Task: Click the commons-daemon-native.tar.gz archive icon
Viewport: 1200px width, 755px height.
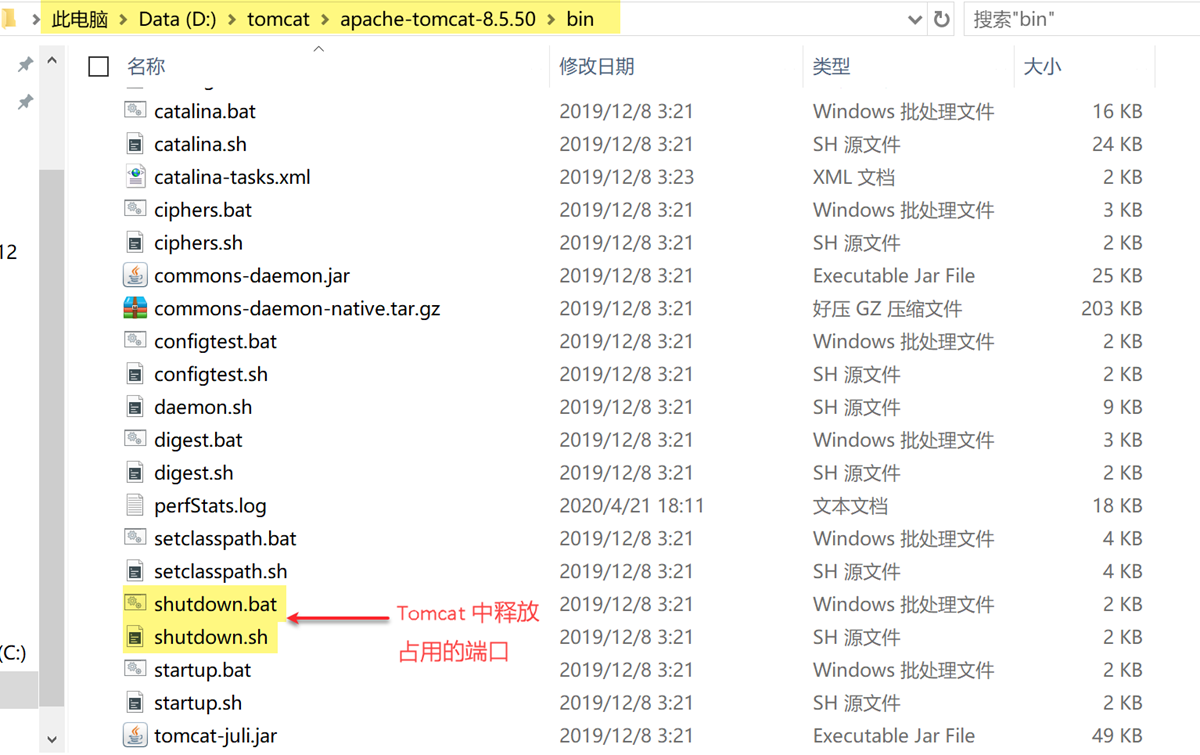Action: point(135,308)
